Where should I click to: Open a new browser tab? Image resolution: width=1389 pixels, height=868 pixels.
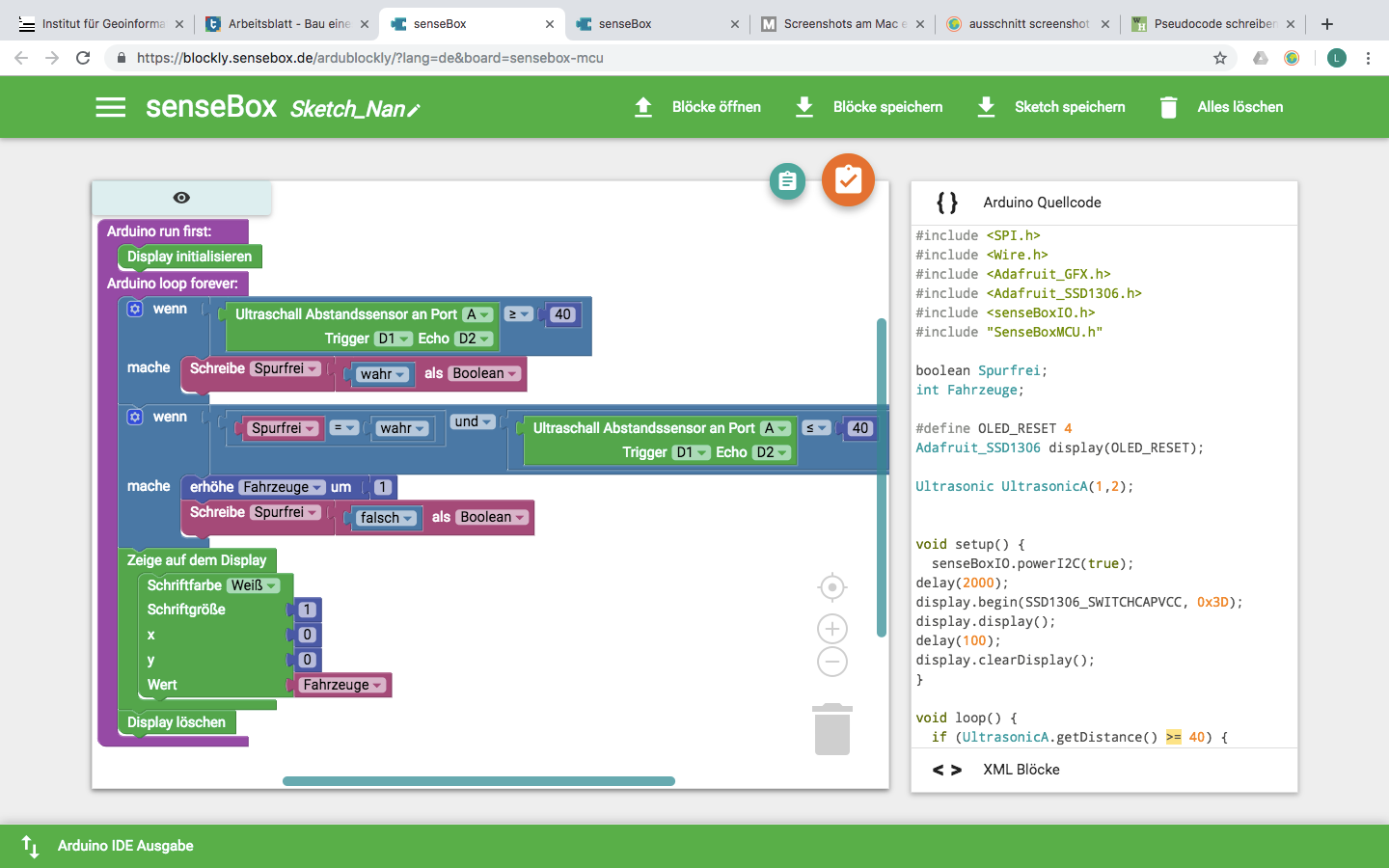(x=1327, y=24)
